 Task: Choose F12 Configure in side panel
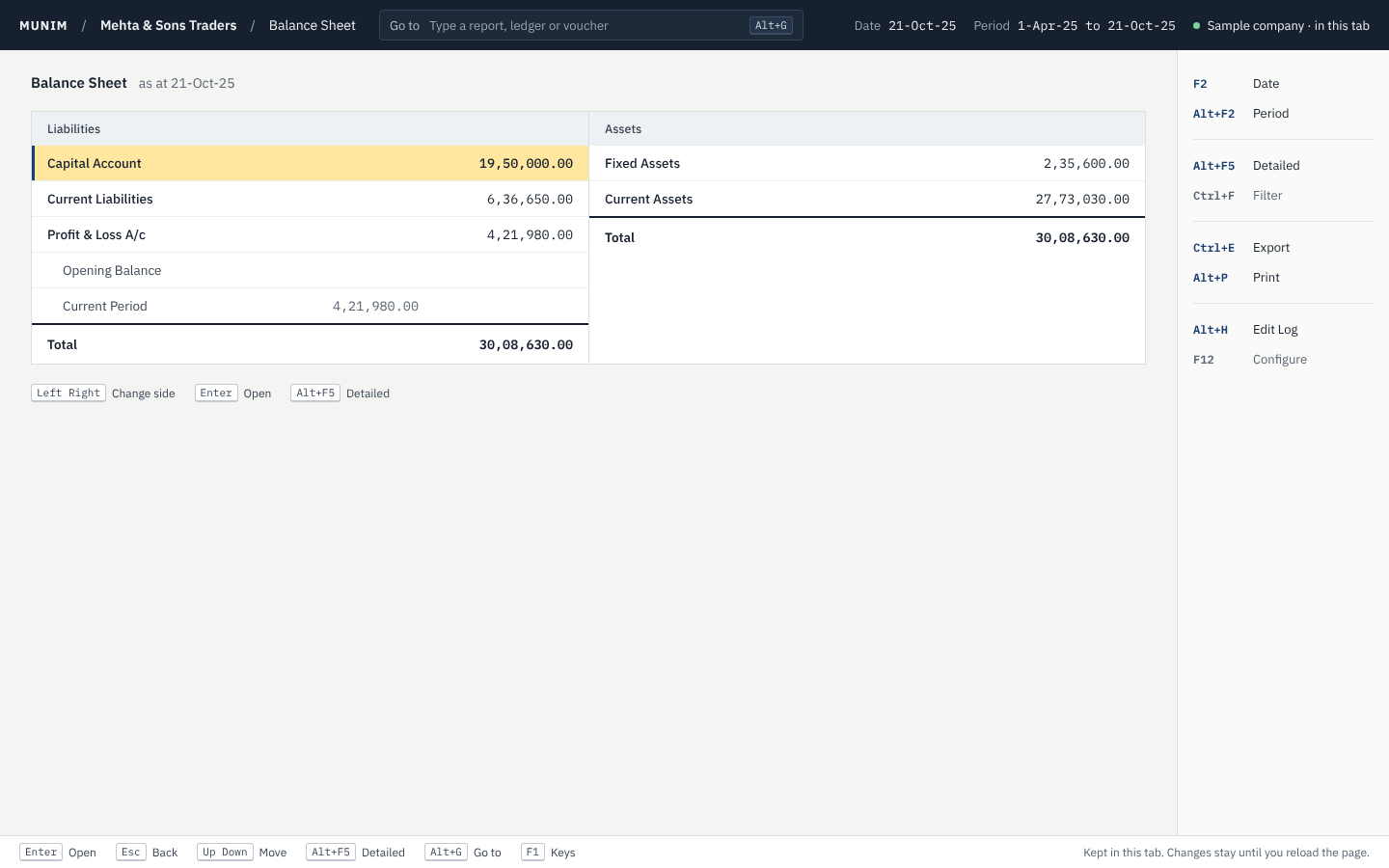[1283, 360]
